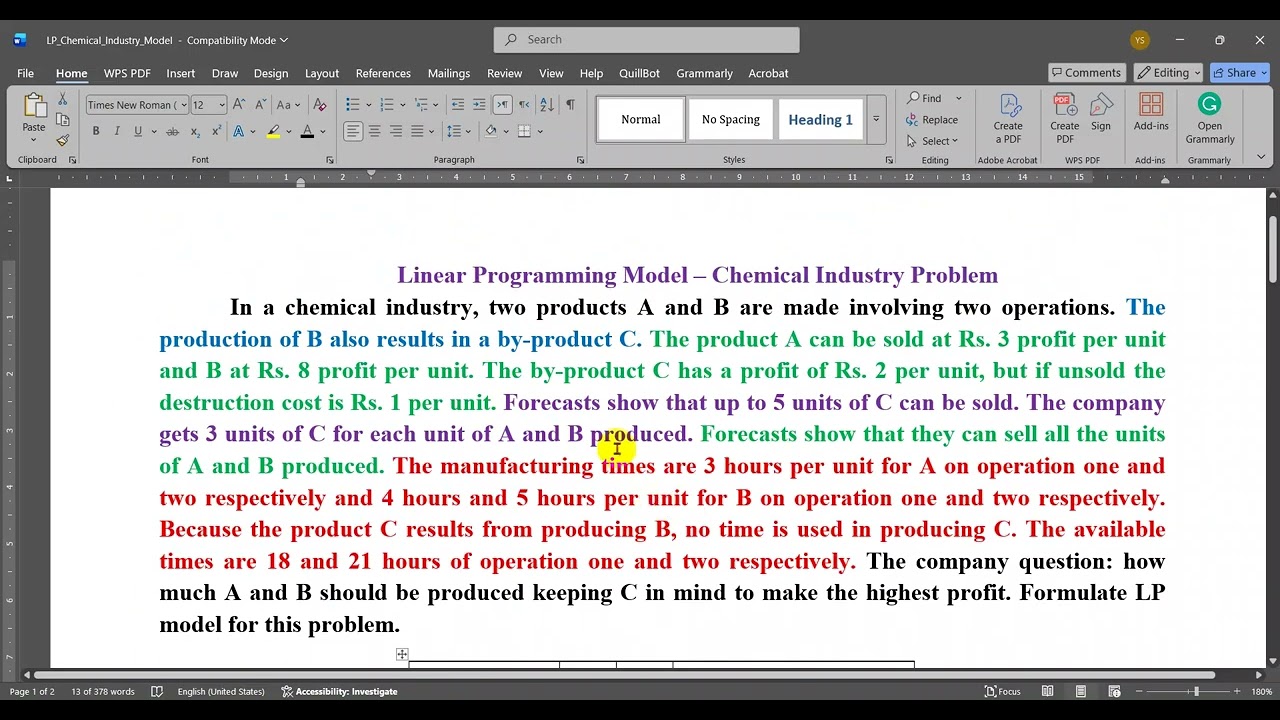
Task: Click Accessibility: Investigate in status bar
Action: [x=340, y=691]
